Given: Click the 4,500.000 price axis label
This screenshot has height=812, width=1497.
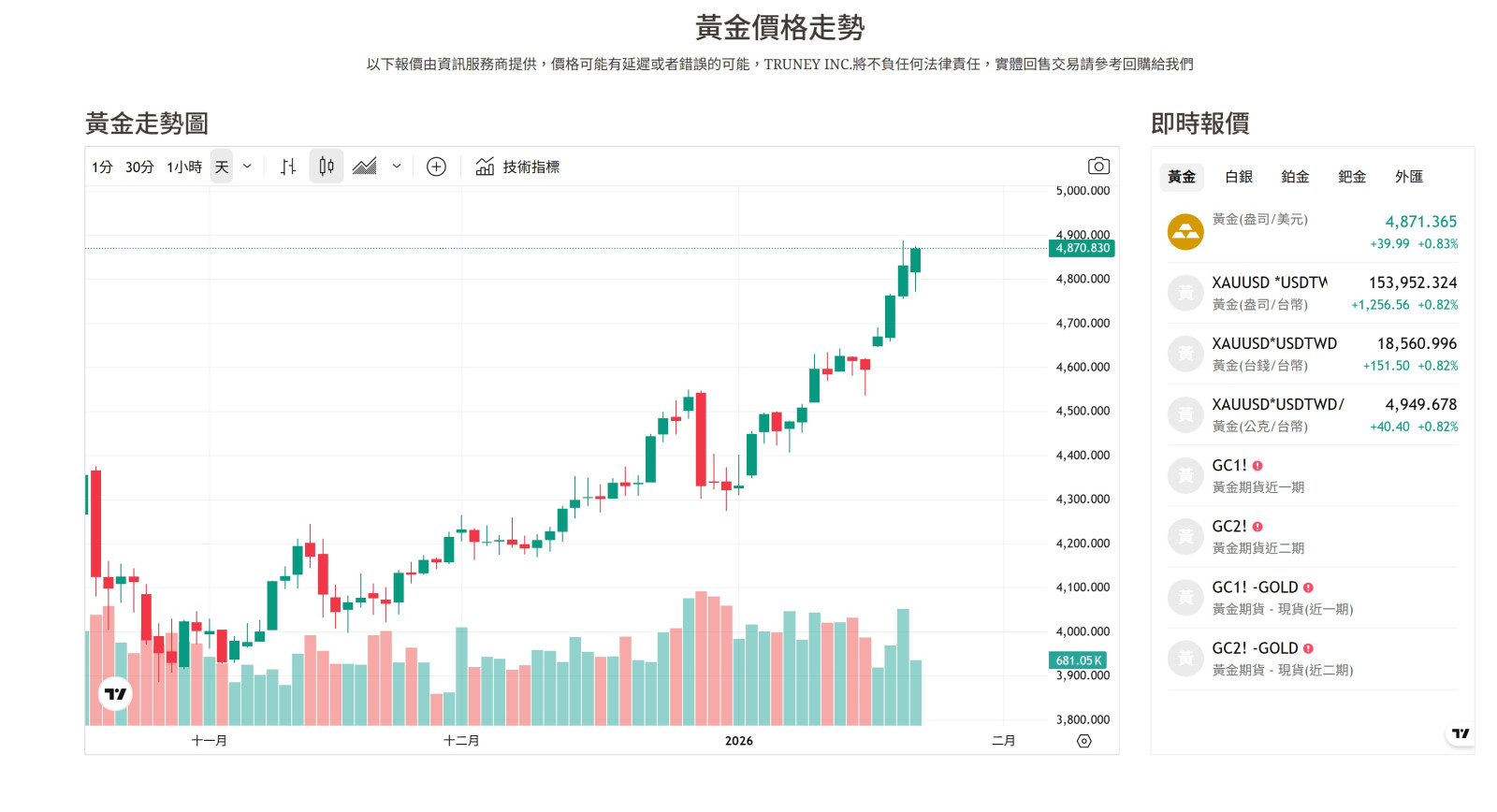Looking at the screenshot, I should point(1083,411).
